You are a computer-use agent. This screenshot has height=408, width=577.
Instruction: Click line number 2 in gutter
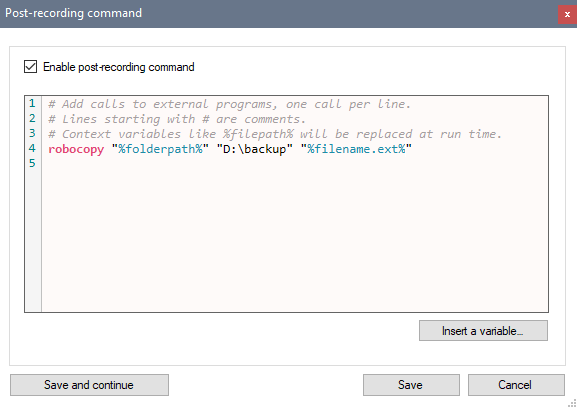pos(32,118)
